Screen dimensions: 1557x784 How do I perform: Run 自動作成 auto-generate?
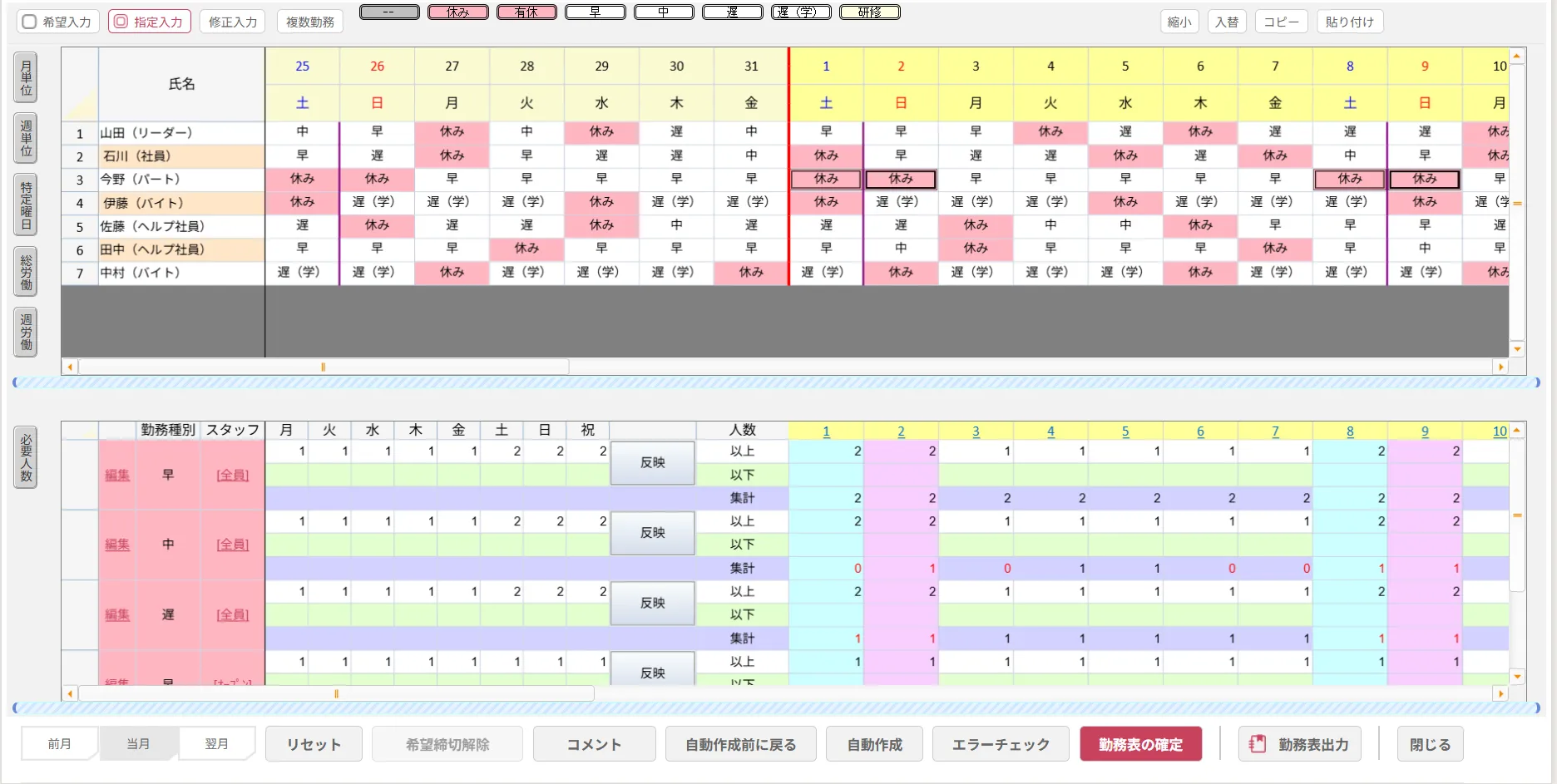coord(874,744)
